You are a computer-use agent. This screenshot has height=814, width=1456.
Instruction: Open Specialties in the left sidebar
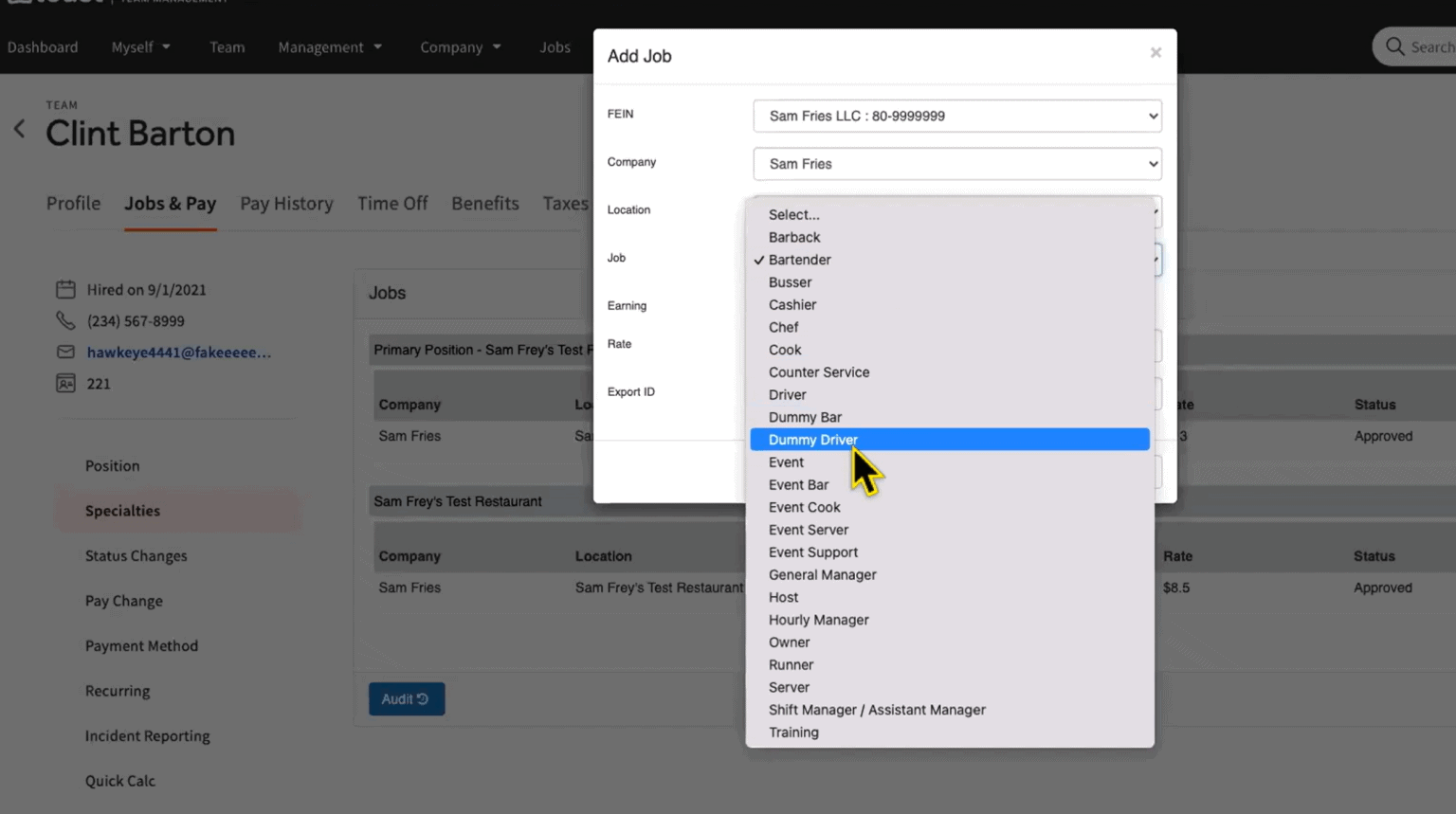(122, 511)
